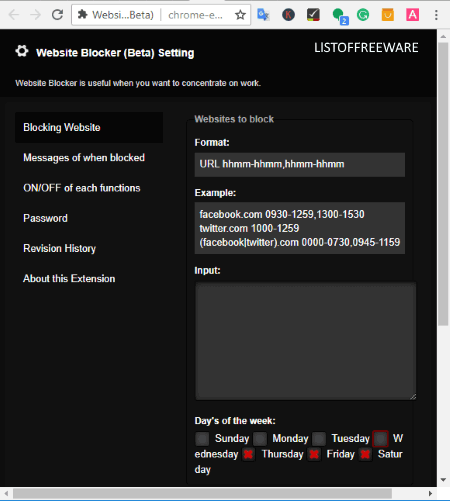Check the Sunday checkbox

[202, 439]
